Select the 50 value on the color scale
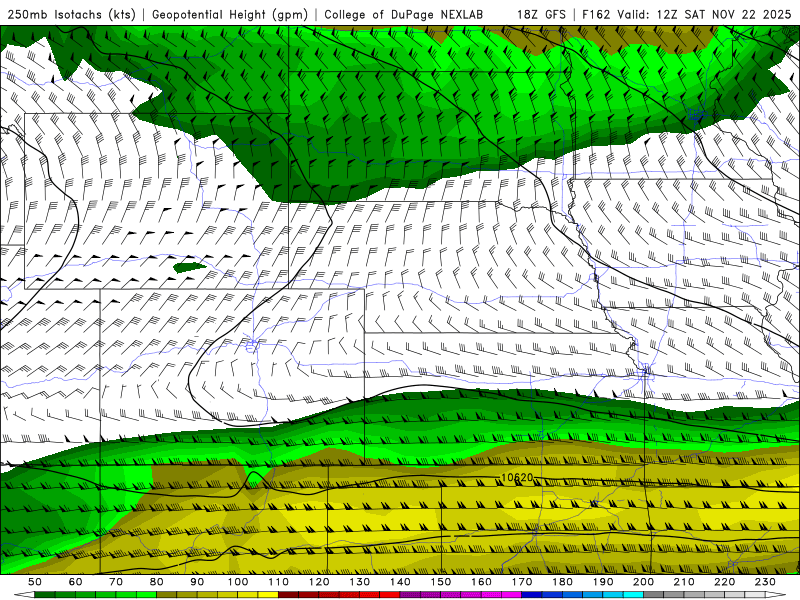Viewport: 800px width, 600px height. point(35,582)
